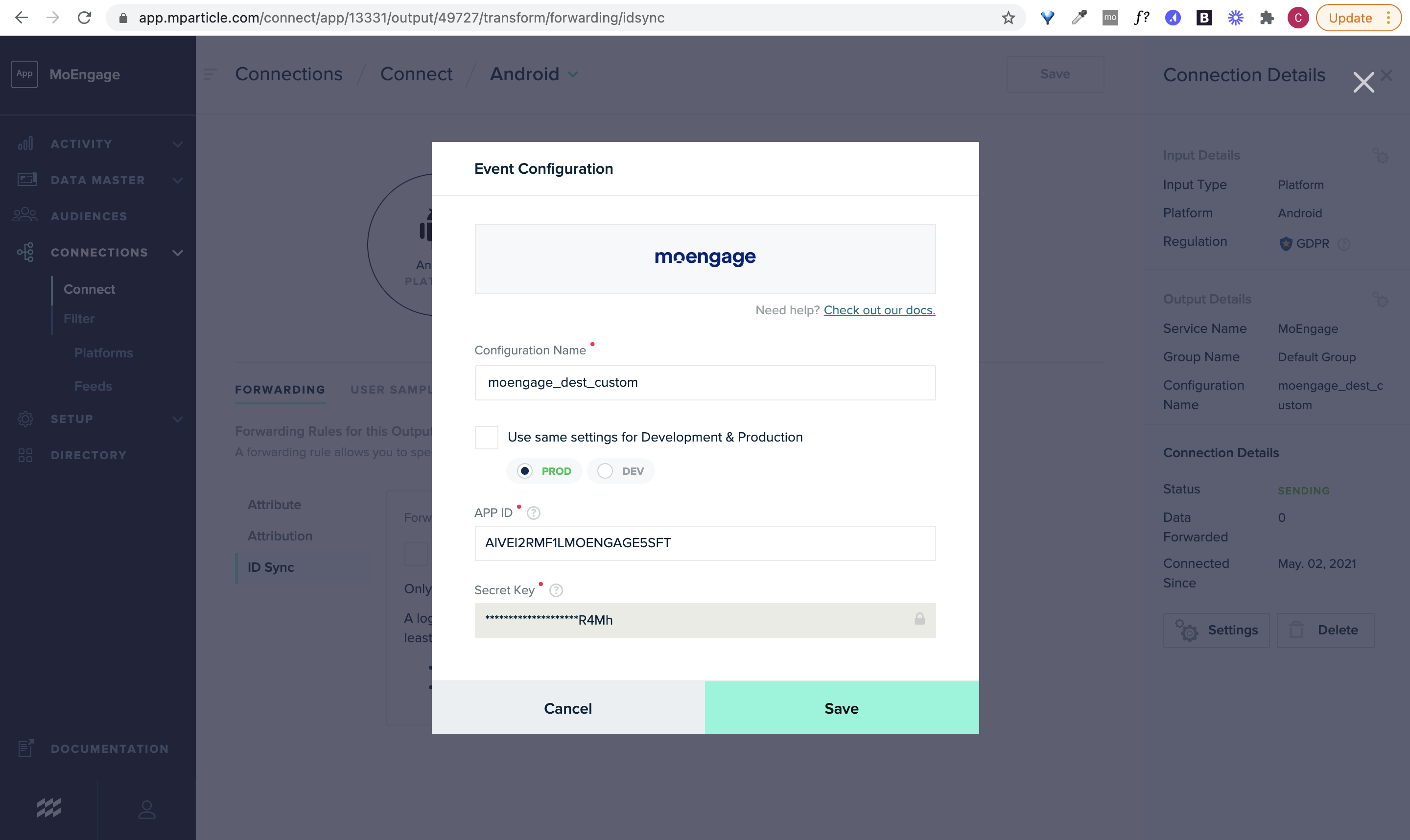The image size is (1410, 840).
Task: Click the Setup gear icon
Action: (25, 419)
